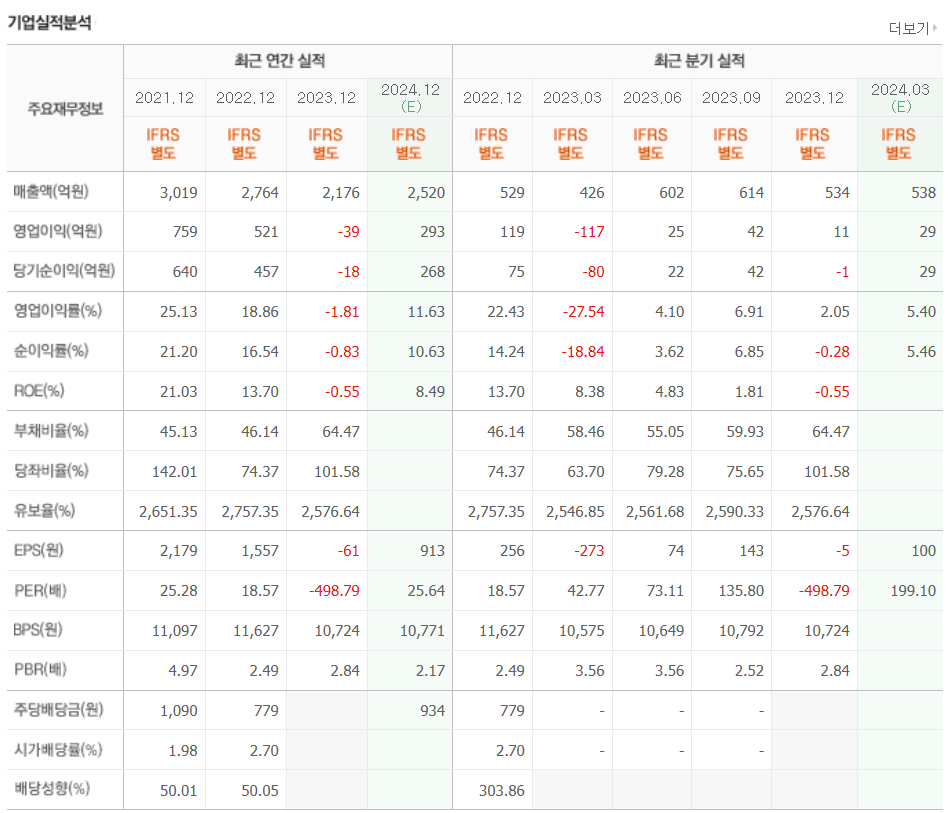
Task: Click the reserve ratio value 2,590.33
Action: [x=735, y=512]
